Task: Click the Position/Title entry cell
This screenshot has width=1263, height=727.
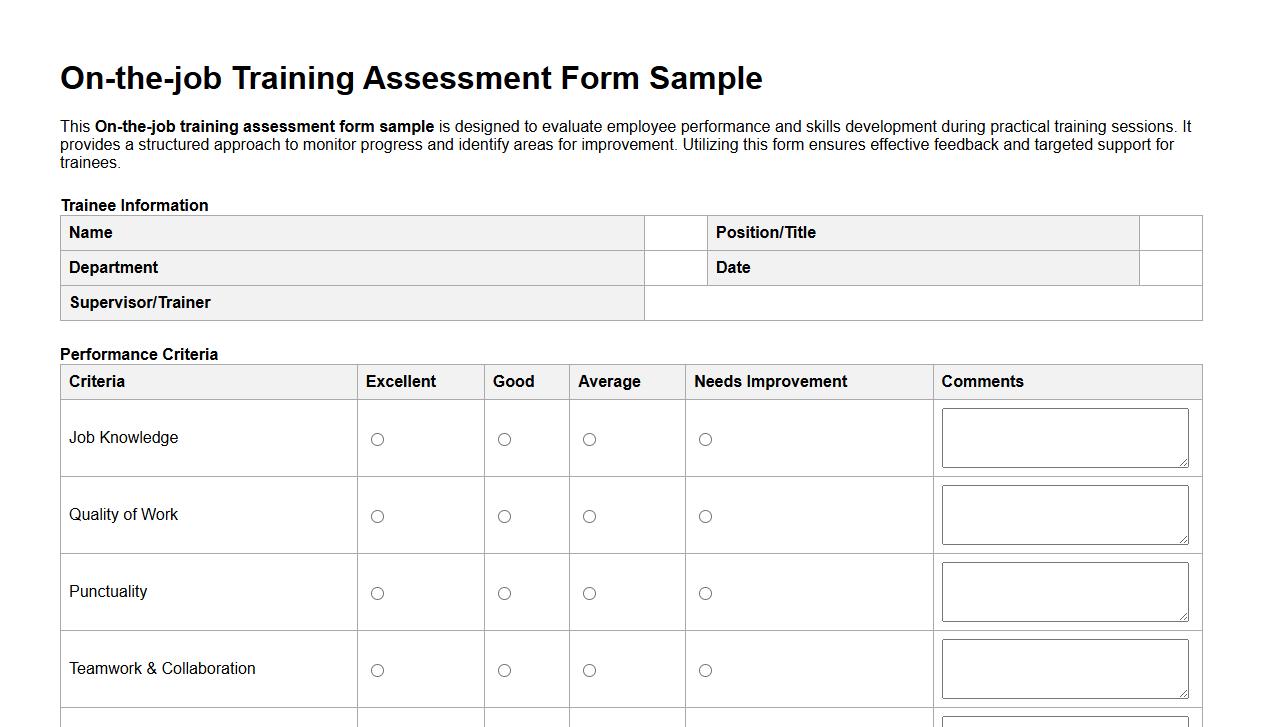Action: (1169, 232)
